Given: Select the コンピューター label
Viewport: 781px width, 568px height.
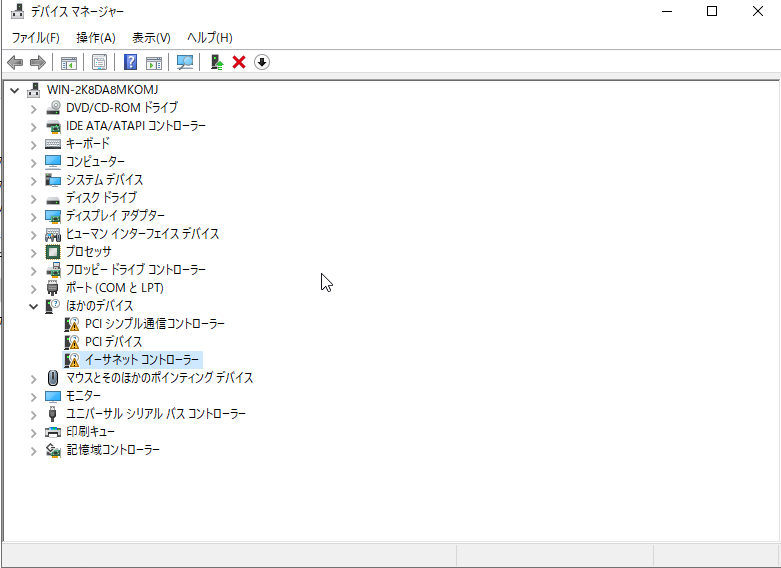Looking at the screenshot, I should point(95,161).
